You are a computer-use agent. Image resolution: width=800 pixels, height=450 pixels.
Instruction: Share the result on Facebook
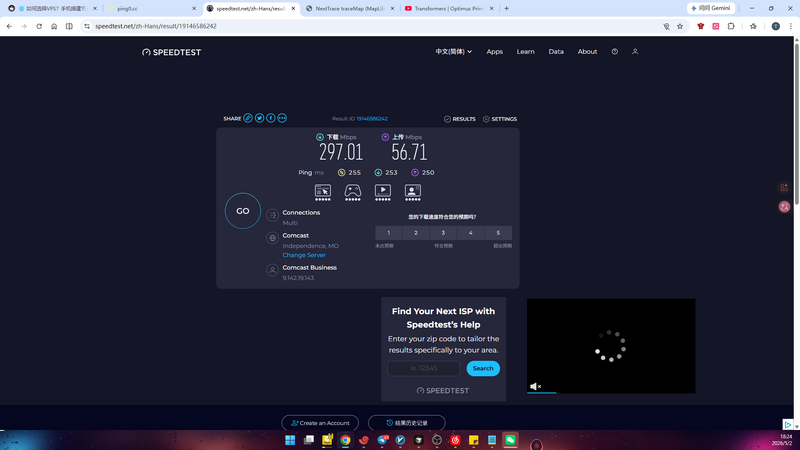[x=271, y=118]
